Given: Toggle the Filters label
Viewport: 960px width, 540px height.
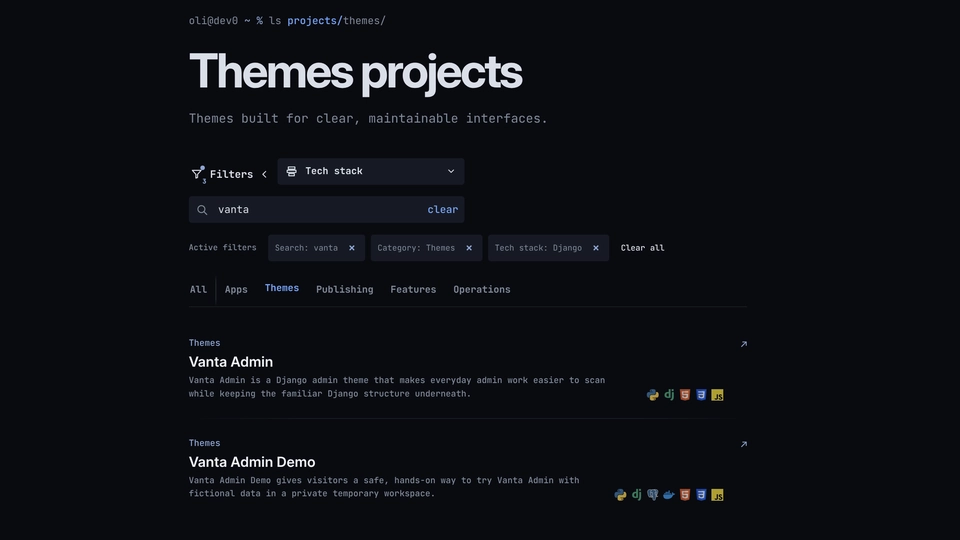Looking at the screenshot, I should [x=231, y=174].
